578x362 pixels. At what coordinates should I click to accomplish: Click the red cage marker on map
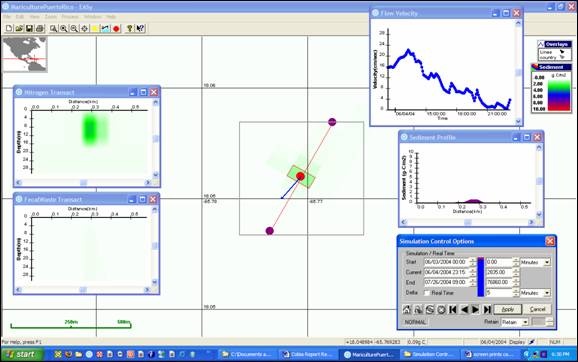click(300, 176)
